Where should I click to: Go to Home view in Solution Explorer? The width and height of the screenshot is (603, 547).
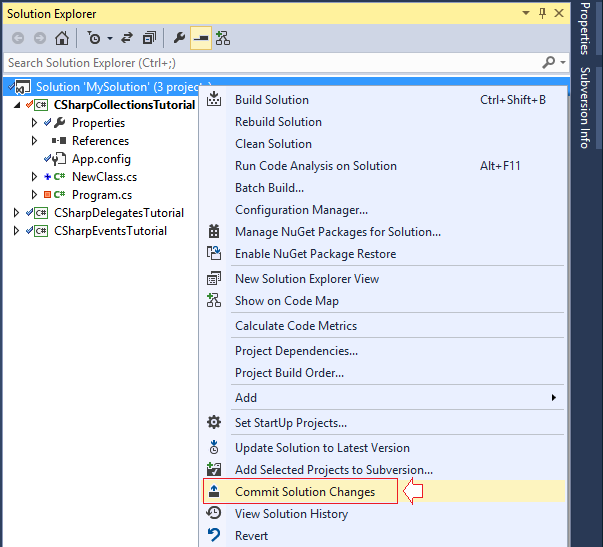62,38
